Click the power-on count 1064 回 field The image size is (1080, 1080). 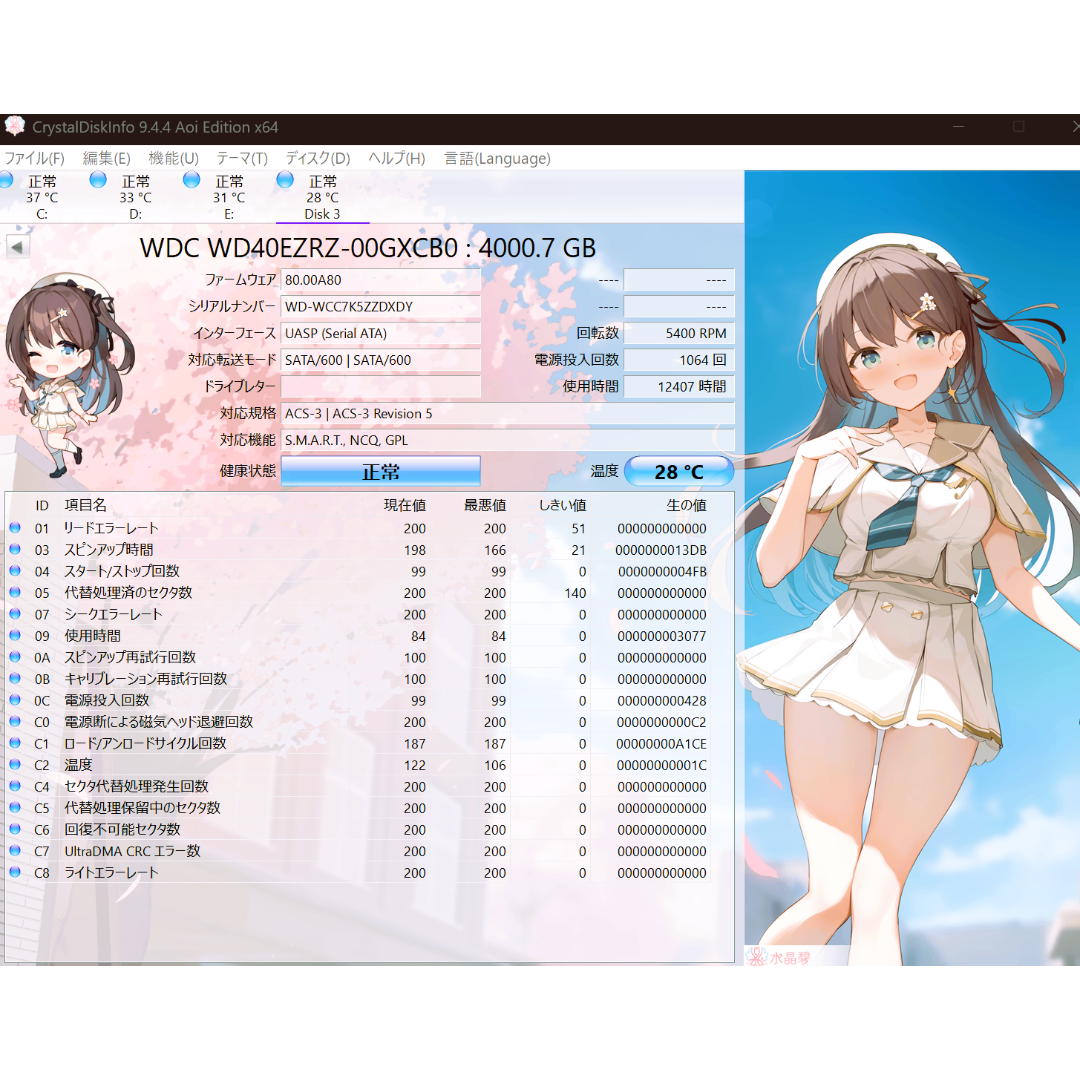[679, 360]
